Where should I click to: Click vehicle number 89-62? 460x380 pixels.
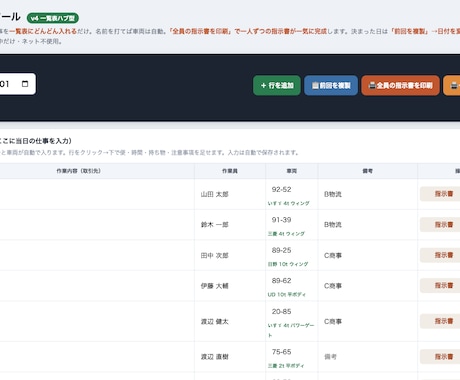coord(281,281)
